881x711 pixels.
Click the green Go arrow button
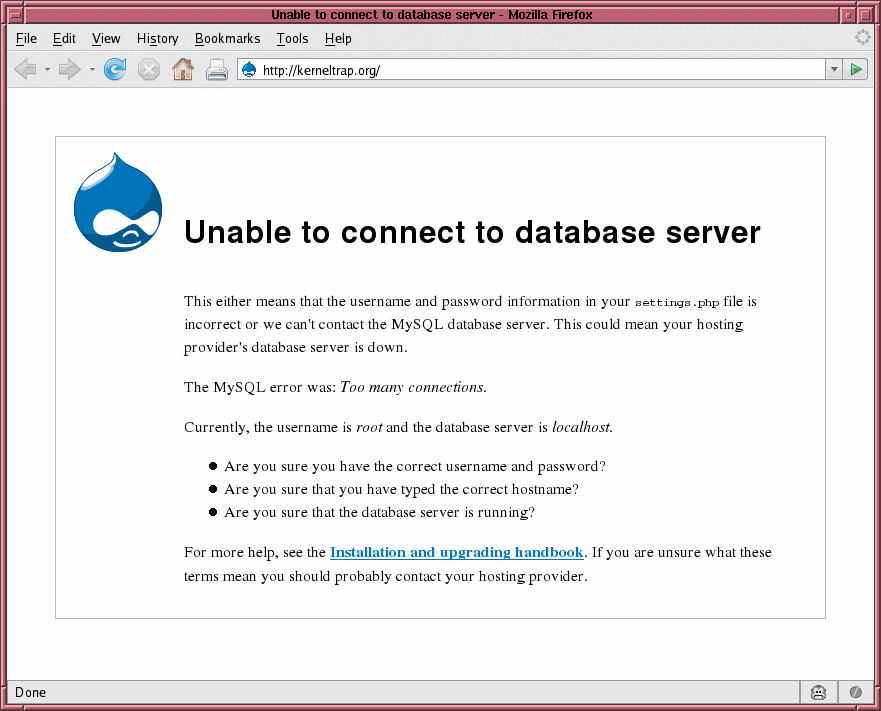click(x=856, y=69)
